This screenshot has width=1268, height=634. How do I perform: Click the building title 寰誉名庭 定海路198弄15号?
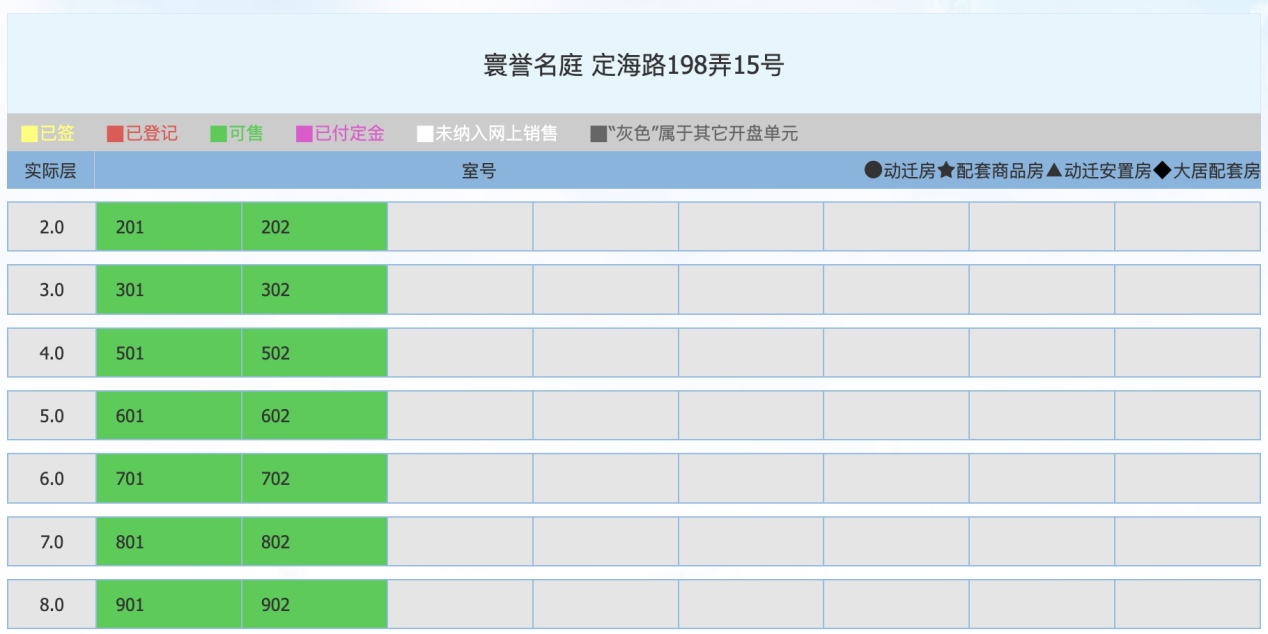634,66
